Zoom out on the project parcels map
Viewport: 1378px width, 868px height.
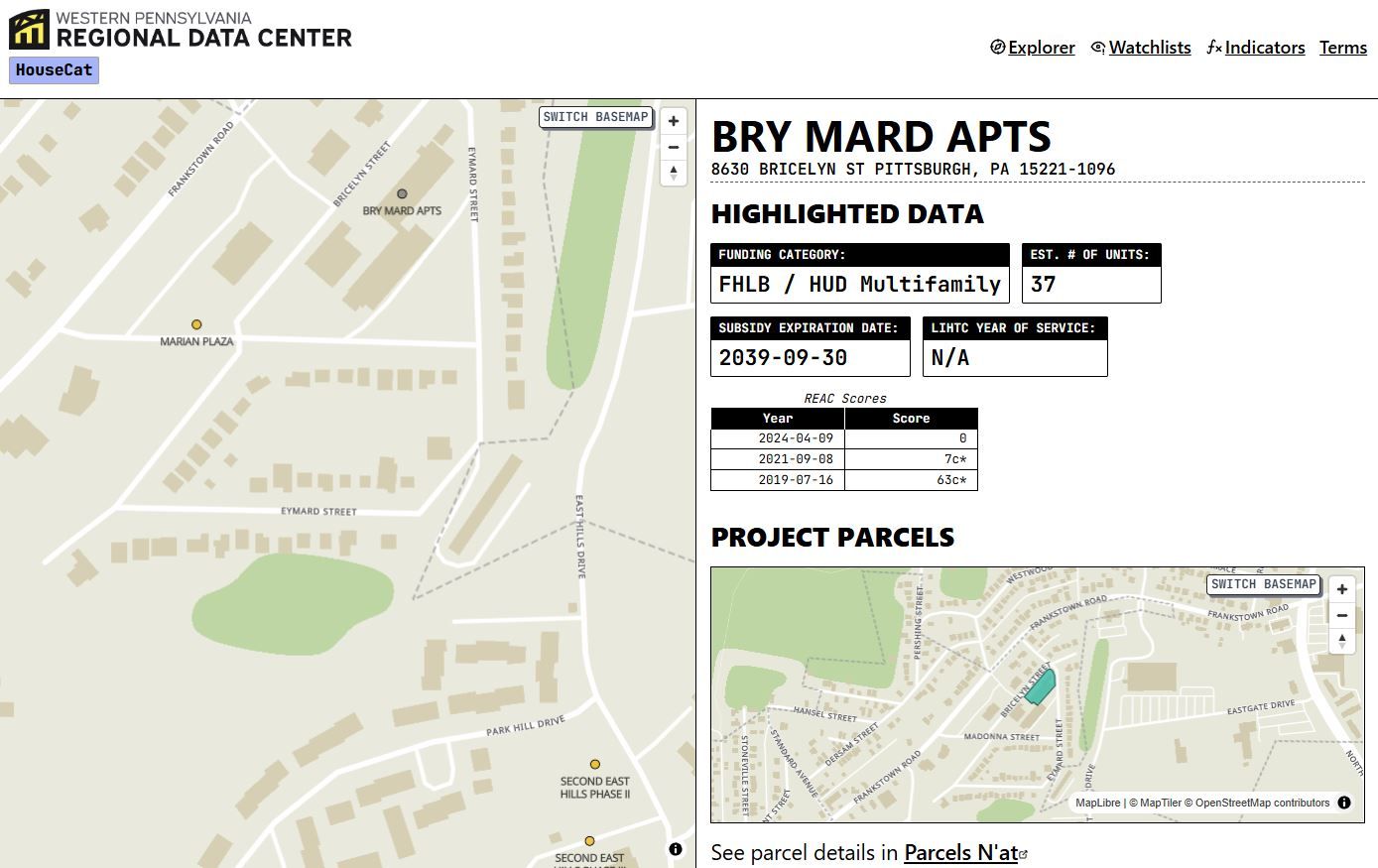coord(1341,615)
